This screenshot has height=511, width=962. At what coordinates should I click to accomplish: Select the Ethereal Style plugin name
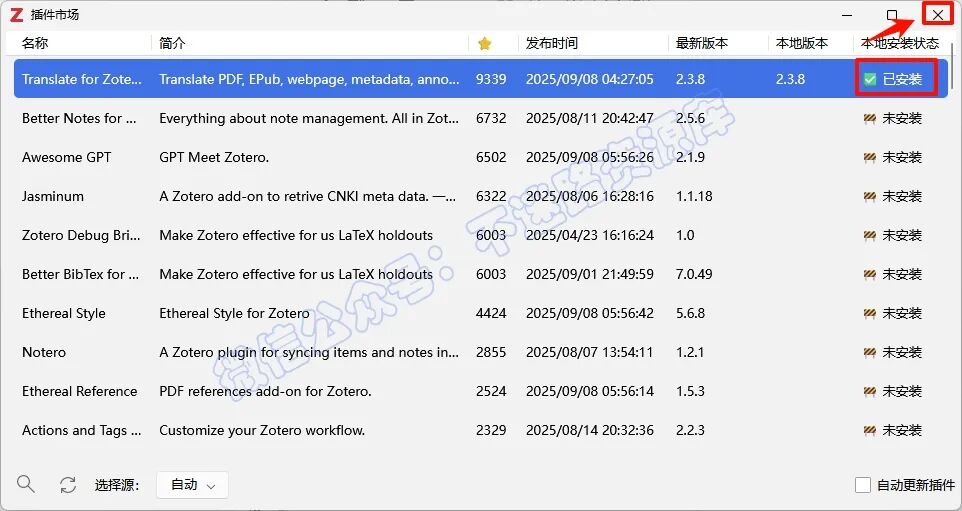point(64,313)
